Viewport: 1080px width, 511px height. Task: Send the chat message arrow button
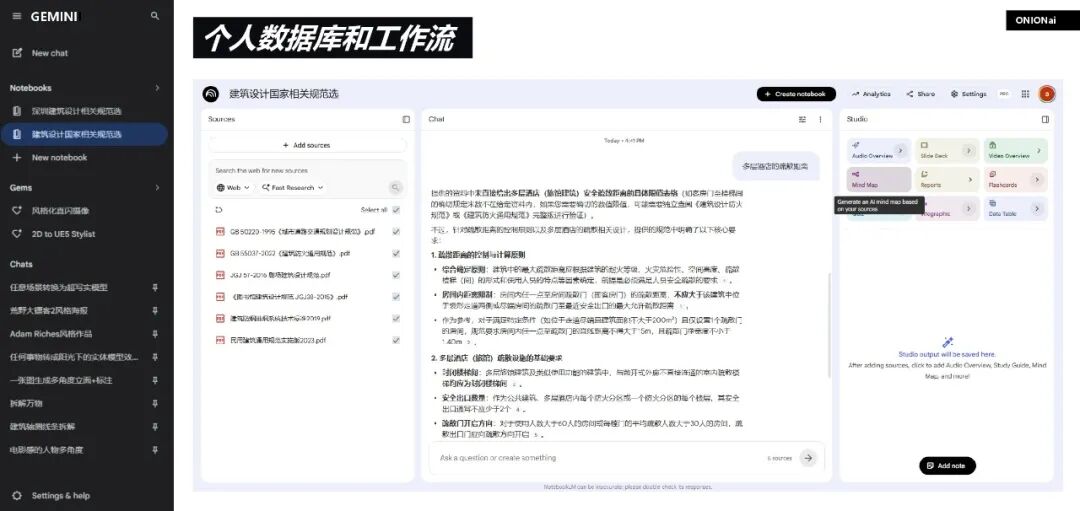coord(808,458)
